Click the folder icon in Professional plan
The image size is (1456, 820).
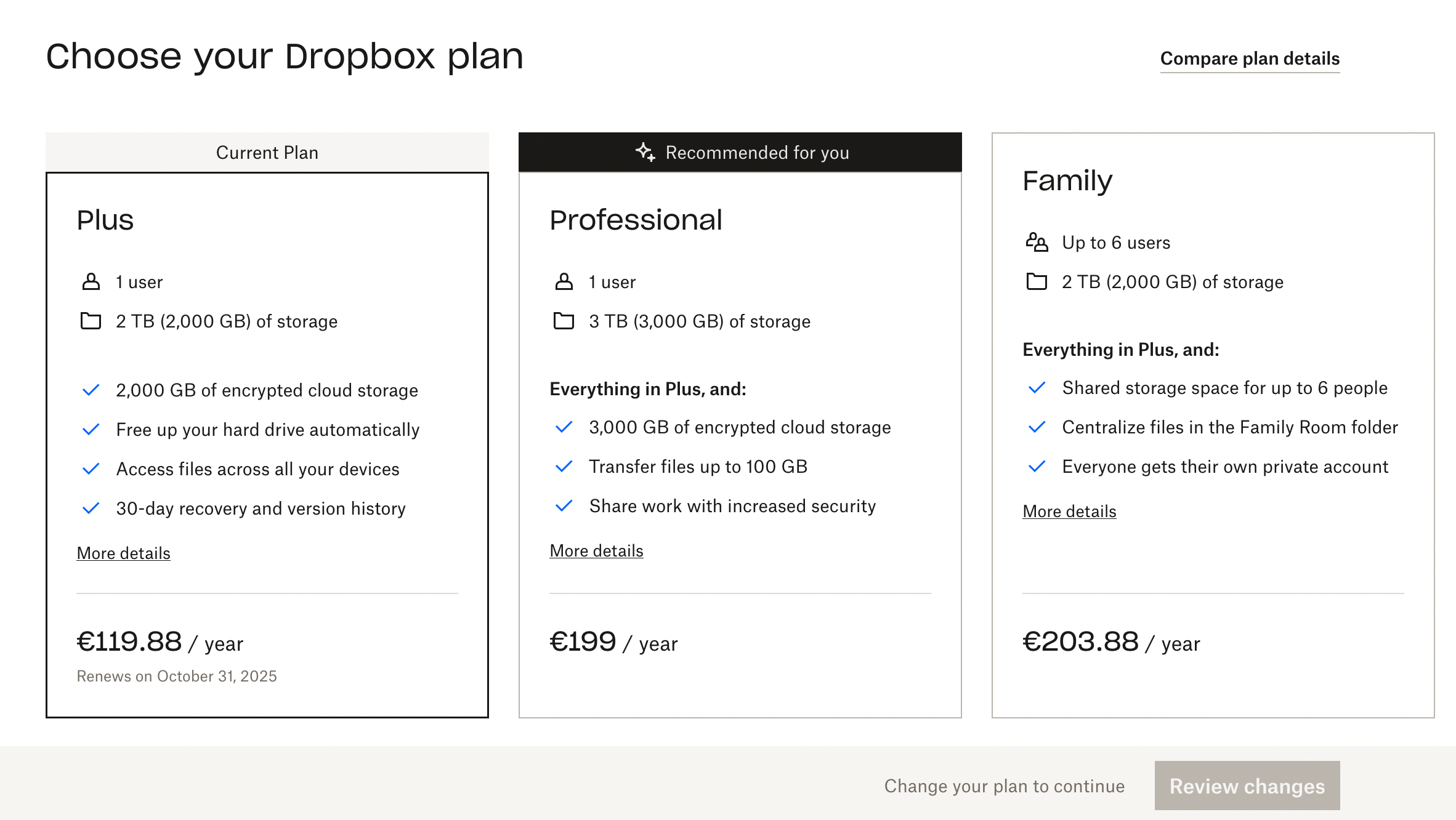coord(564,321)
